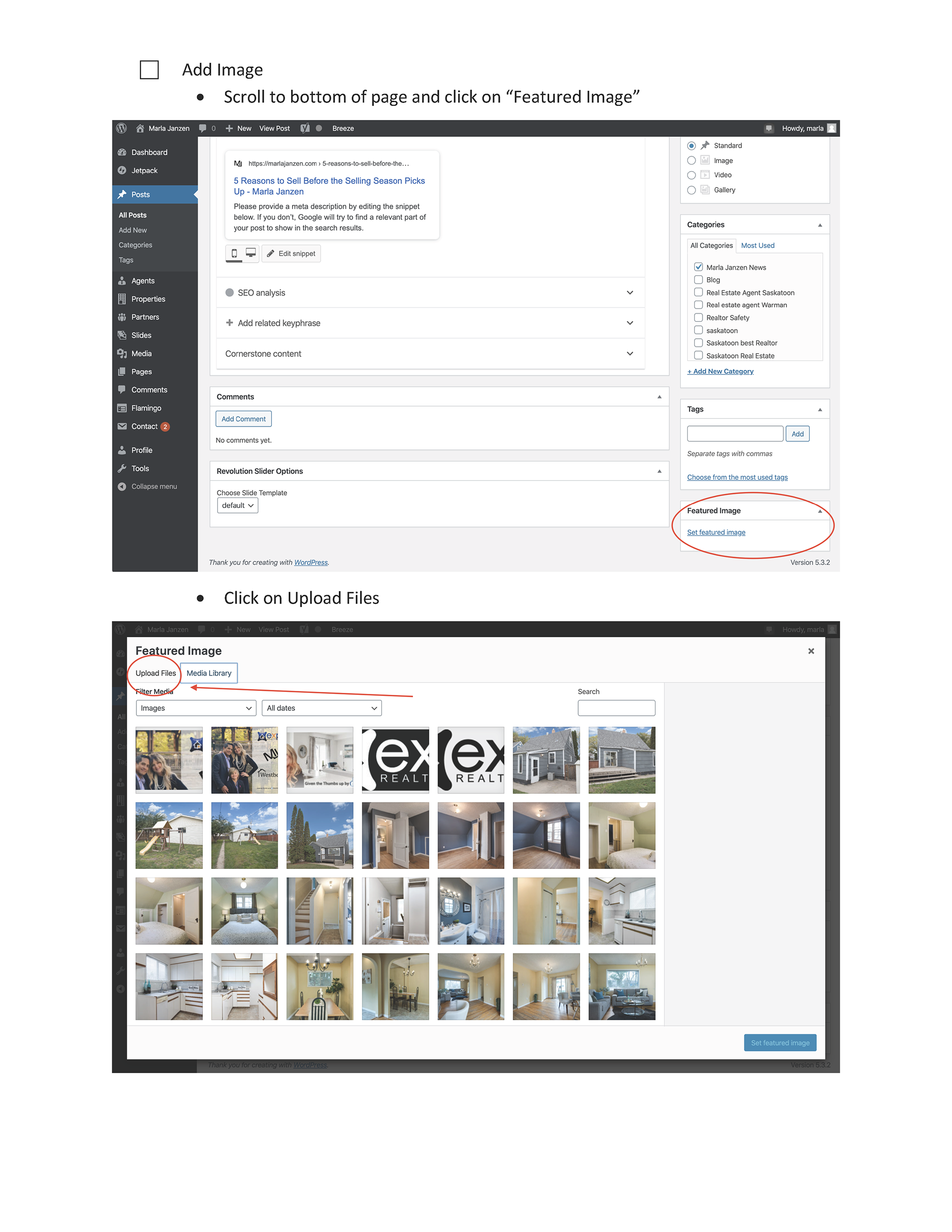Select the first eXp Realty logo thumbnail
952x1232 pixels.
pos(395,760)
